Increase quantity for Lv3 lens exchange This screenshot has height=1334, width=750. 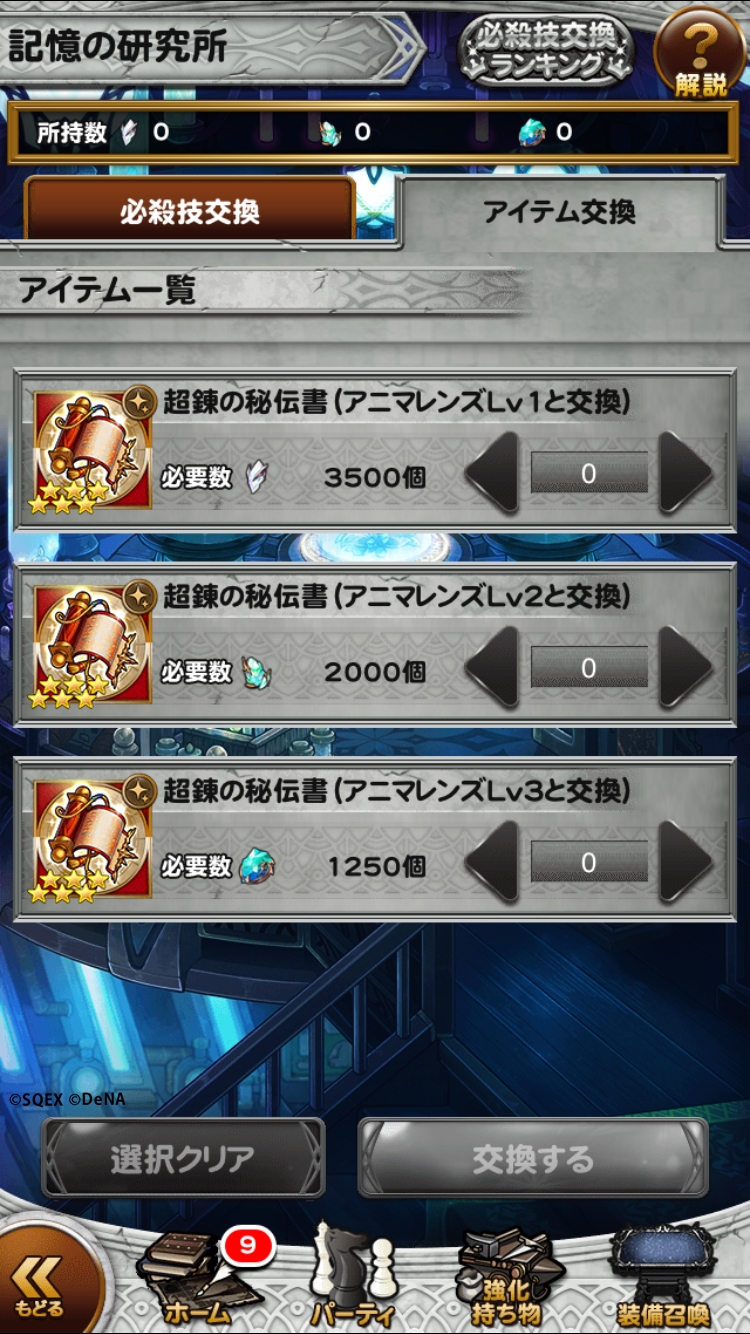click(x=685, y=862)
